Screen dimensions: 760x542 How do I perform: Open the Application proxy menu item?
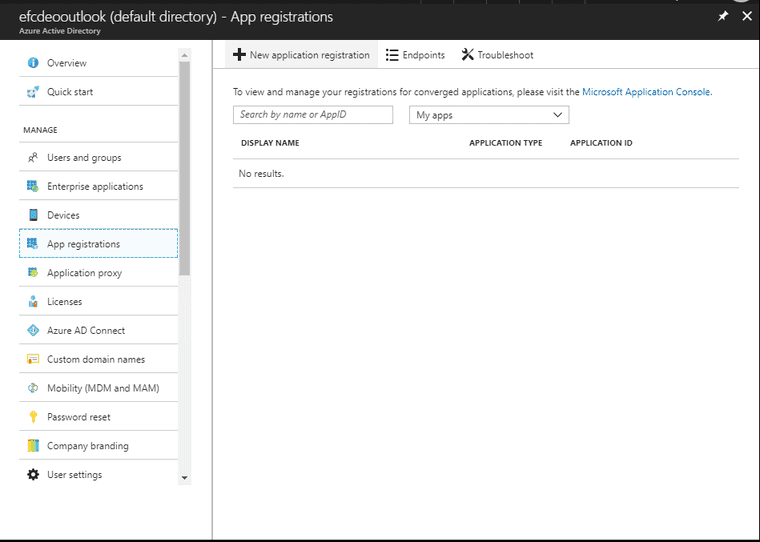coord(84,273)
